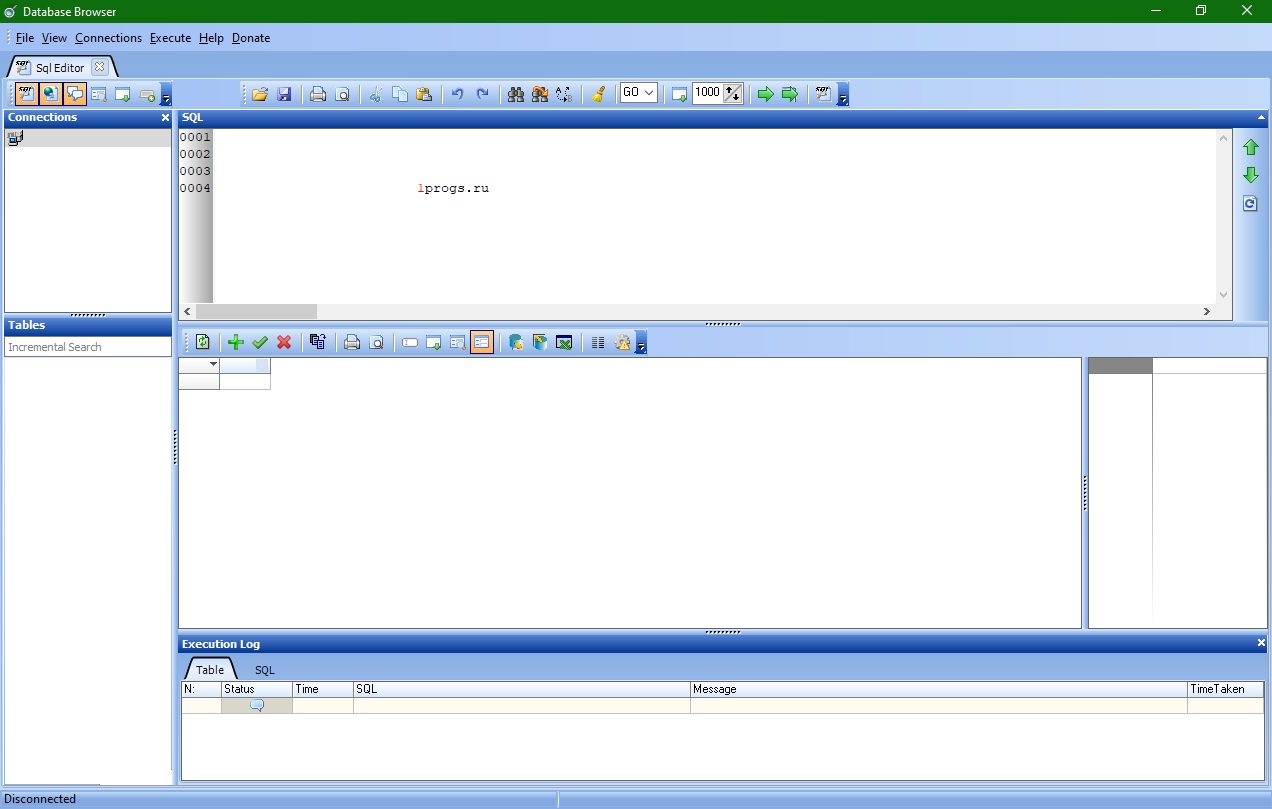Clear editor with broom icon
Viewport: 1272px width, 809px height.
[598, 94]
